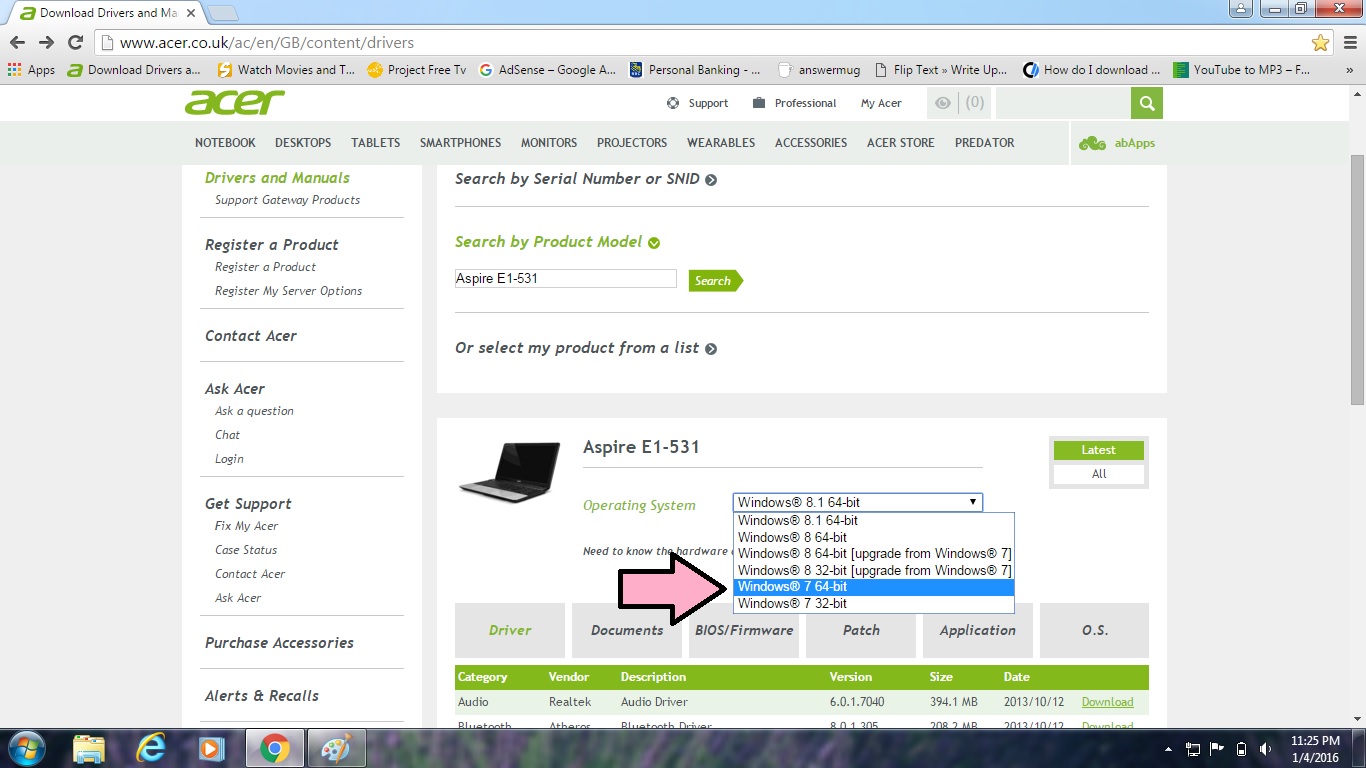Choose Windows 7 32-bit option
1366x768 pixels.
[x=874, y=603]
